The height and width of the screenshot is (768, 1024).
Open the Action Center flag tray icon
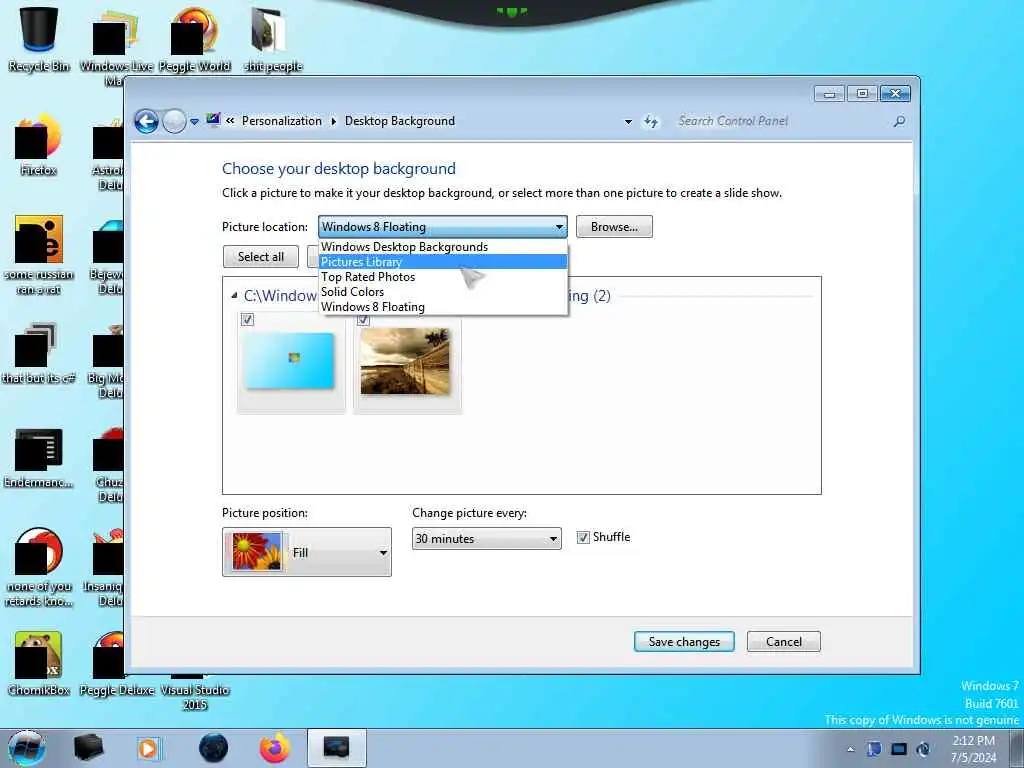(x=874, y=749)
